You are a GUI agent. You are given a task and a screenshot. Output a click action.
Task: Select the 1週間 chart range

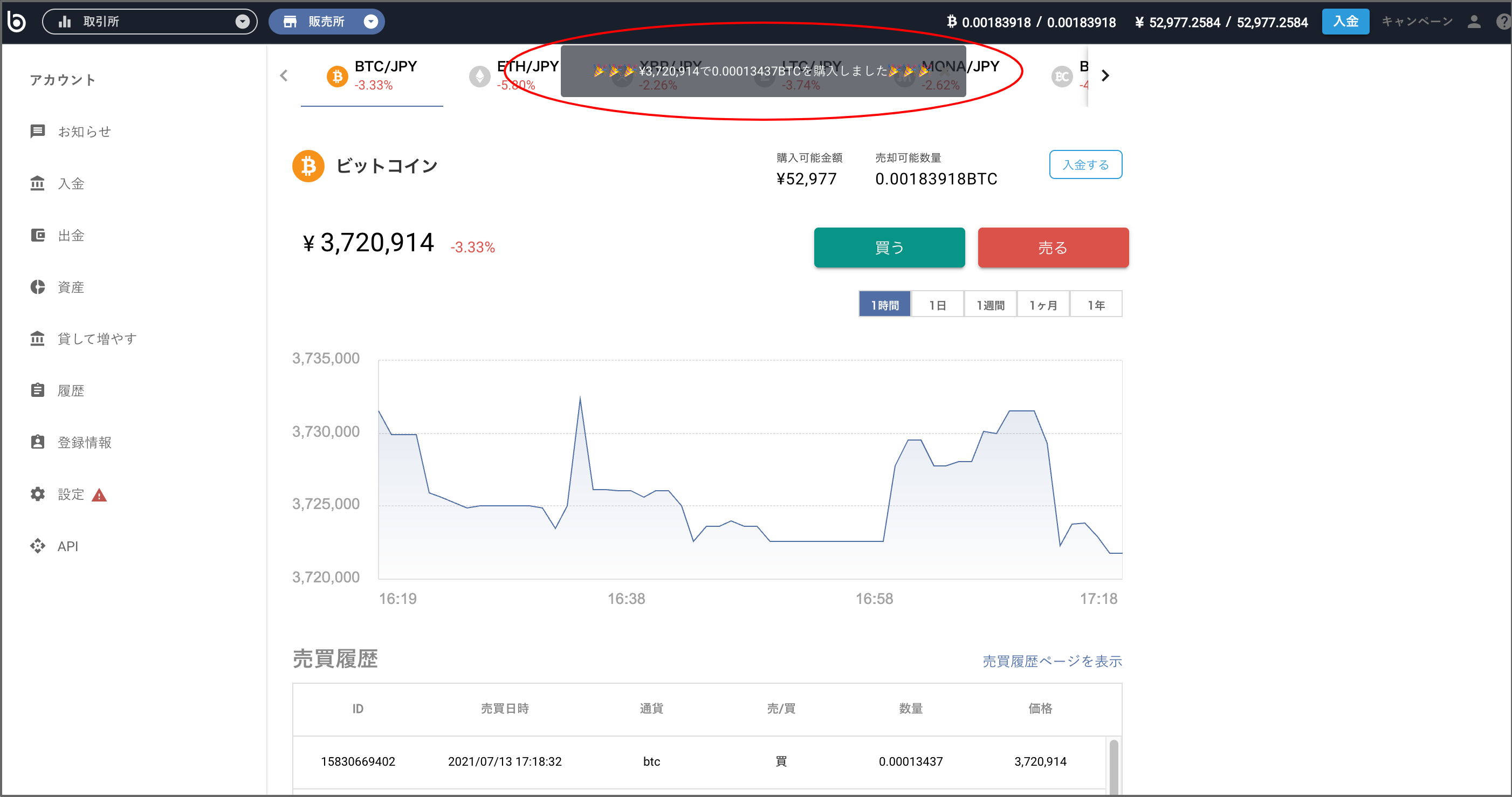[x=990, y=305]
